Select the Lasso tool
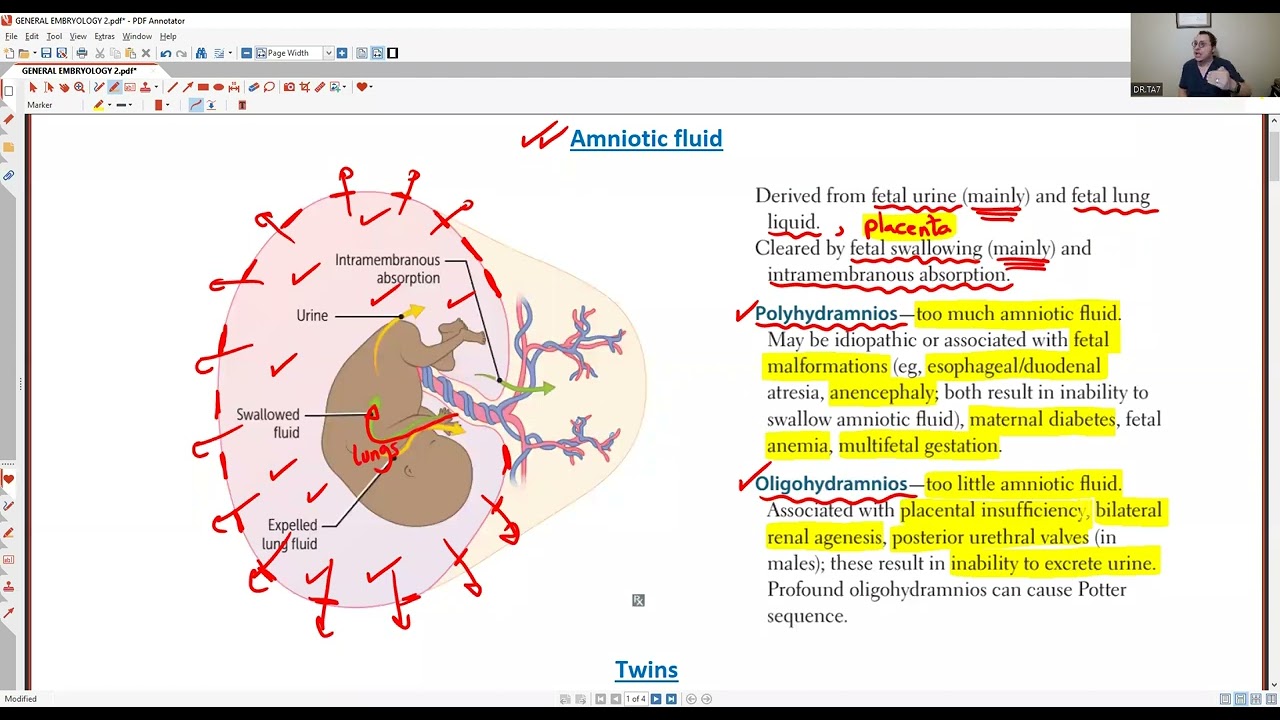 coord(269,87)
